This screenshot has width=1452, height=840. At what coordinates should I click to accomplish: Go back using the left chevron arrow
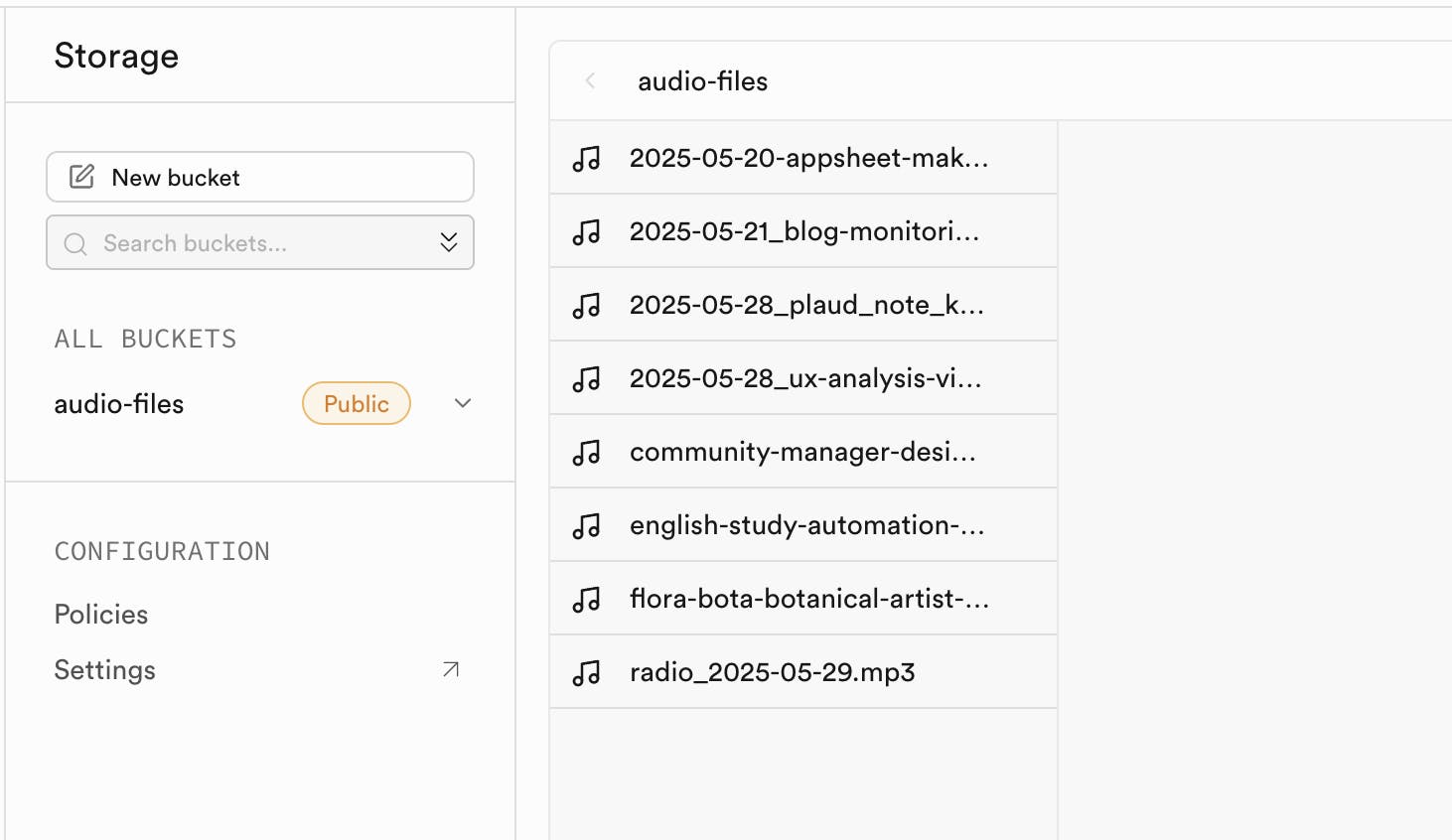pyautogui.click(x=591, y=81)
